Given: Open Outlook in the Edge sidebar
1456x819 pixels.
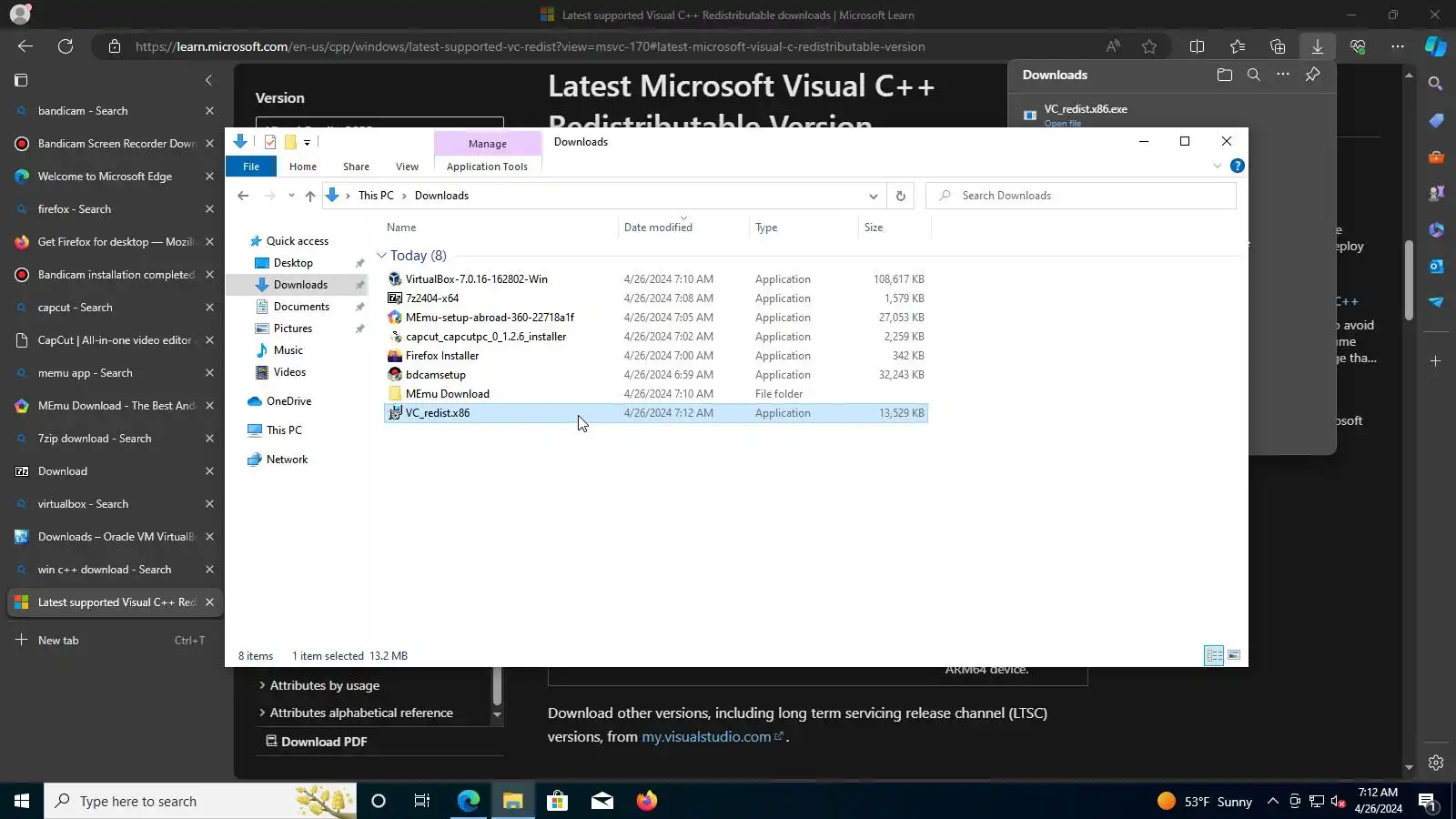Looking at the screenshot, I should pos(1436,266).
